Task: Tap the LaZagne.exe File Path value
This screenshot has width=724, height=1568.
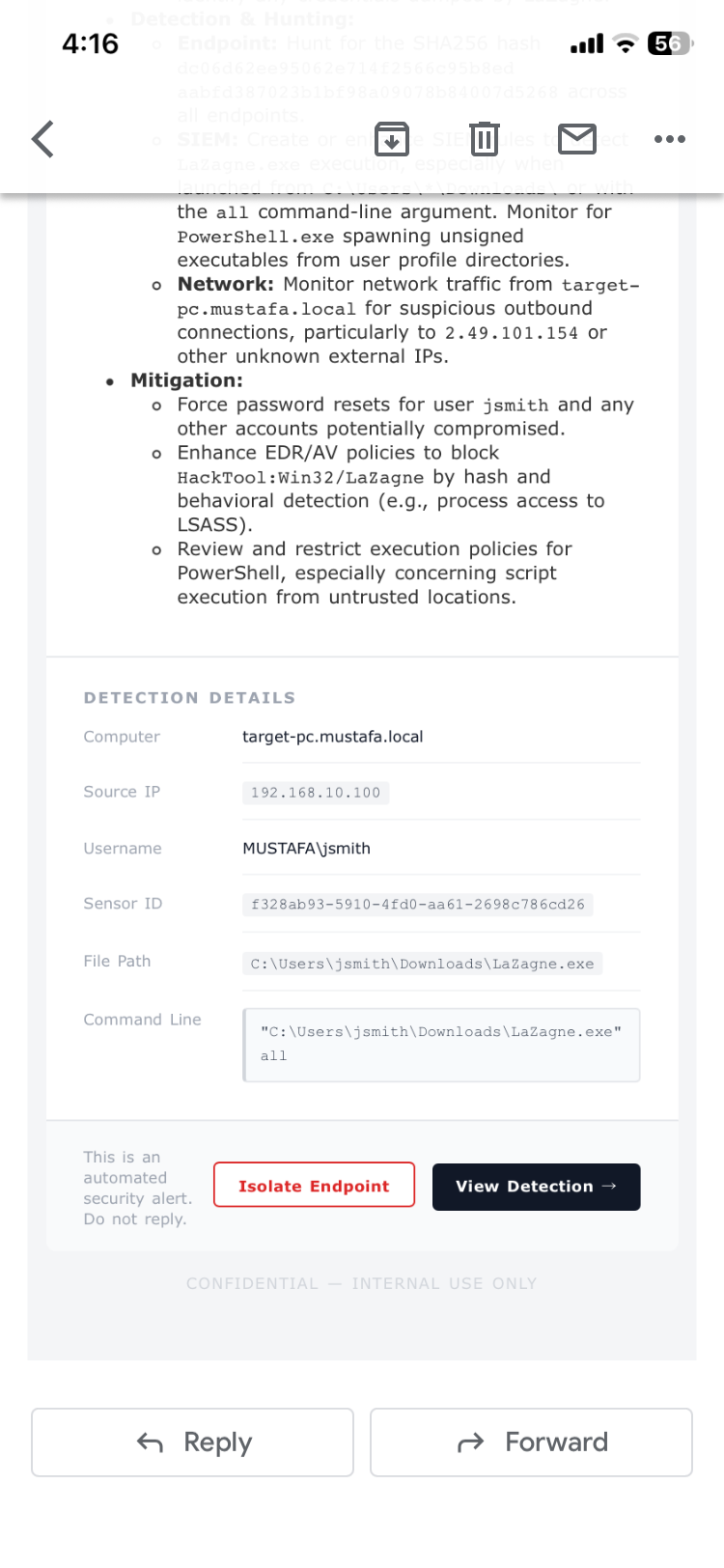Action: coord(422,964)
